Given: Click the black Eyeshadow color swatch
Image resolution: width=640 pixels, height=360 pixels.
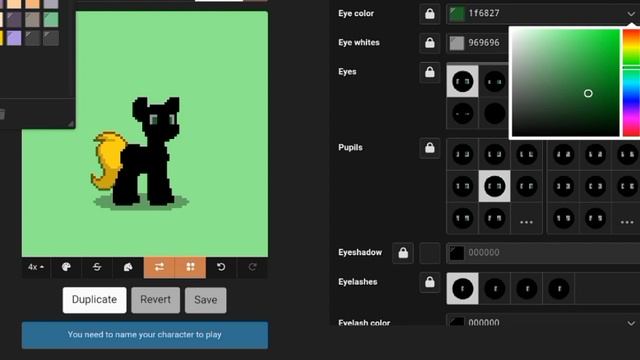Looking at the screenshot, I should pyautogui.click(x=457, y=253).
